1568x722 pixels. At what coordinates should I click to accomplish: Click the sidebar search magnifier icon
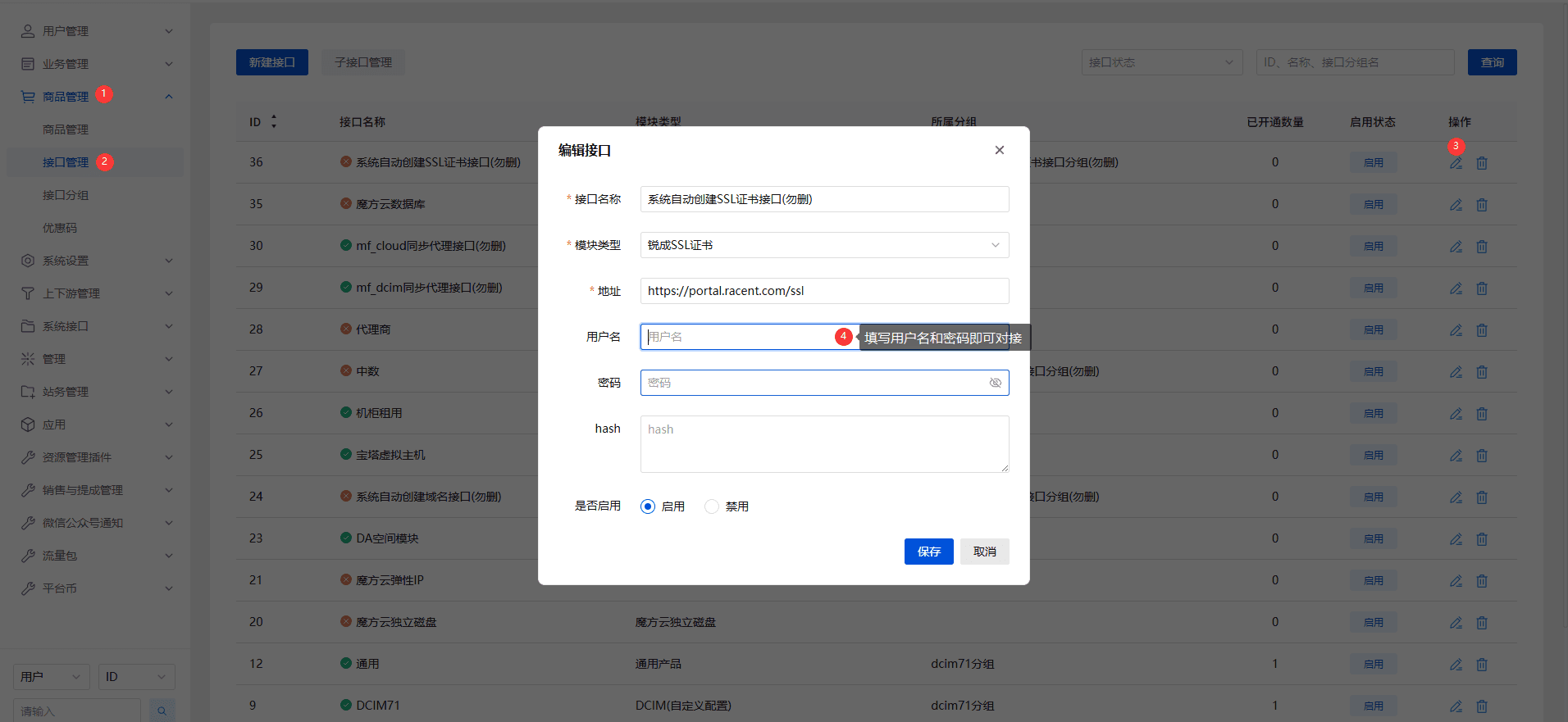[162, 711]
